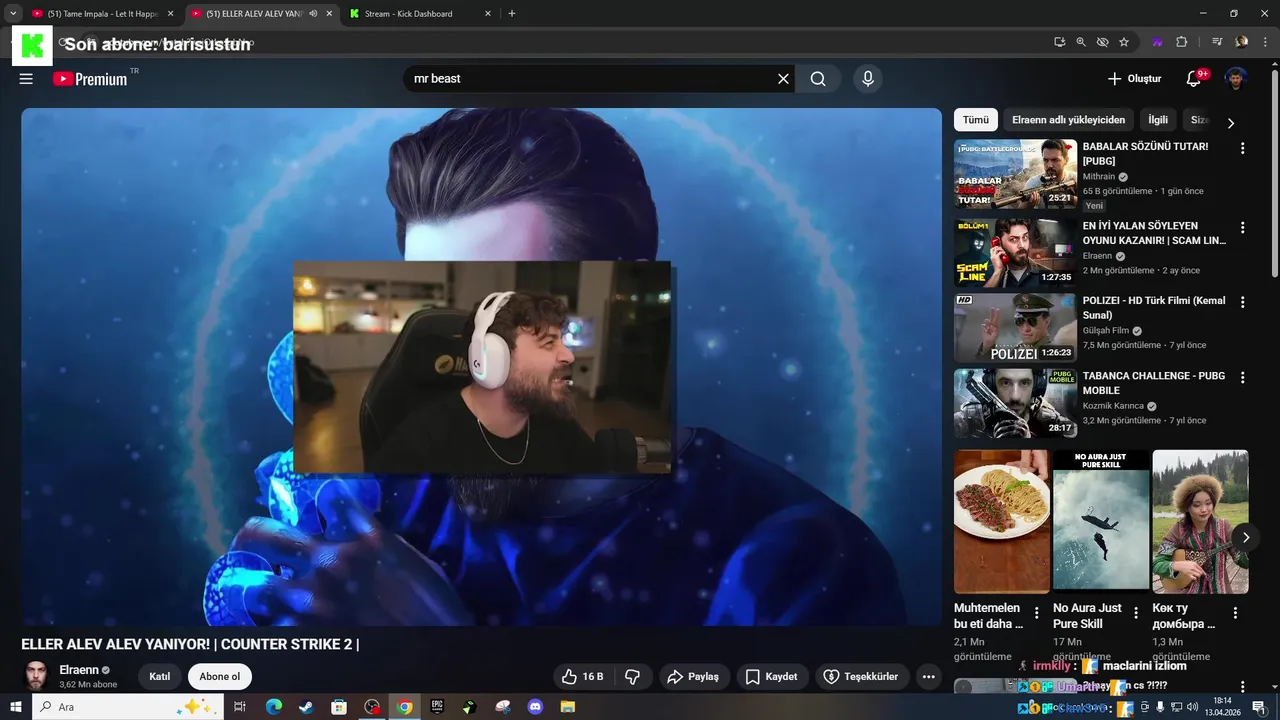This screenshot has height=720, width=1280.
Task: Open the page zoom icon in address bar
Action: click(1081, 42)
